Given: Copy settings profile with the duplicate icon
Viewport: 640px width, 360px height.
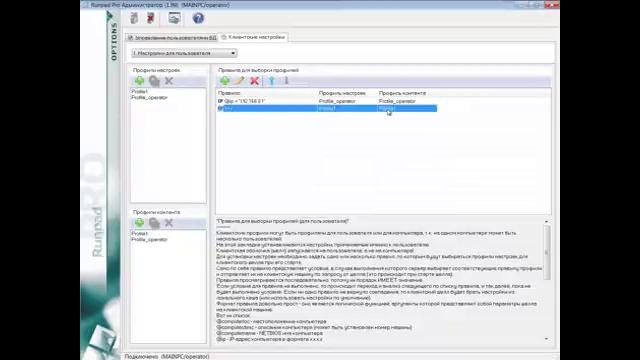Looking at the screenshot, I should point(154,81).
